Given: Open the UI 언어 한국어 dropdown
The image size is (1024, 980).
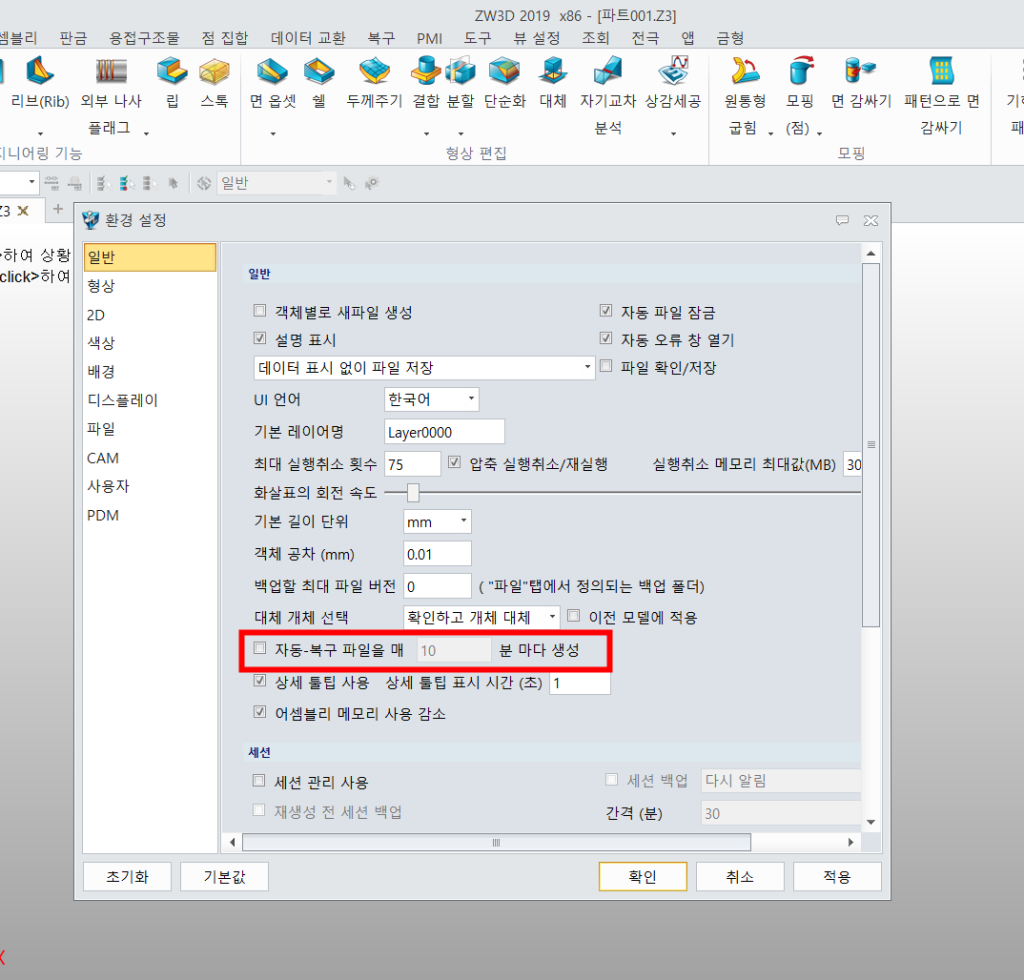Looking at the screenshot, I should coord(432,399).
